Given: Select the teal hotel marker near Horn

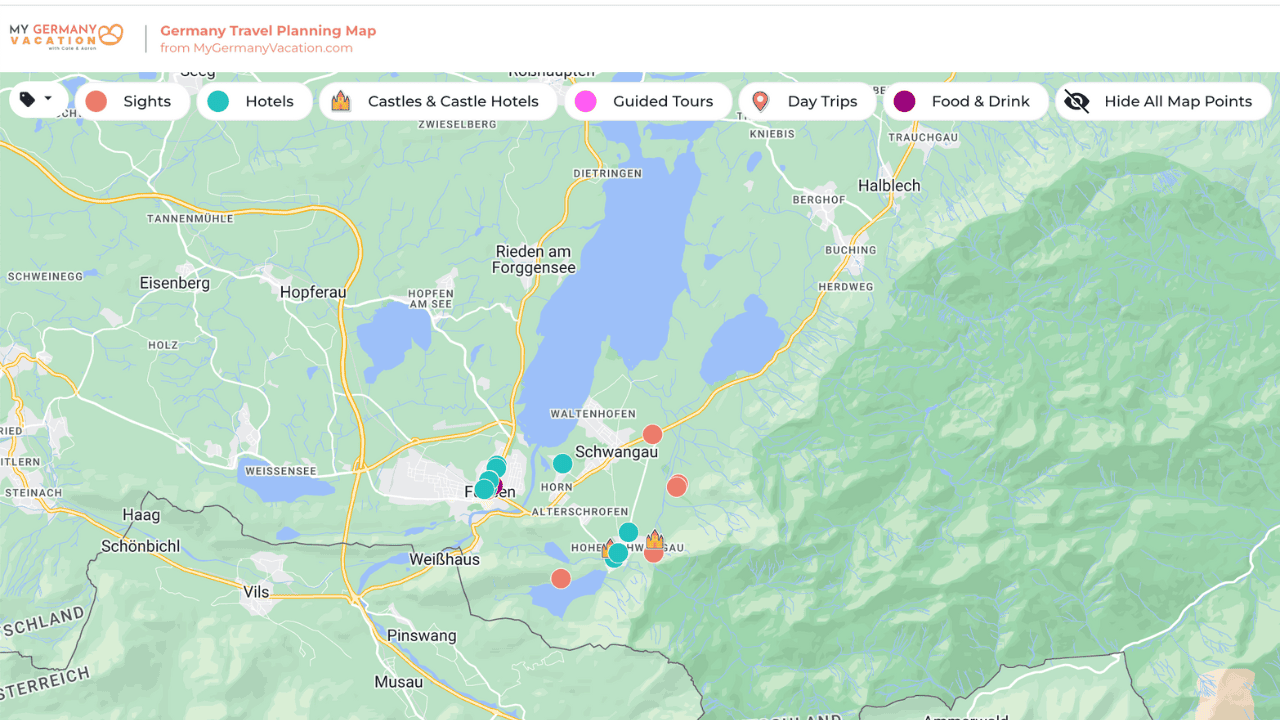Looking at the screenshot, I should coord(563,463).
